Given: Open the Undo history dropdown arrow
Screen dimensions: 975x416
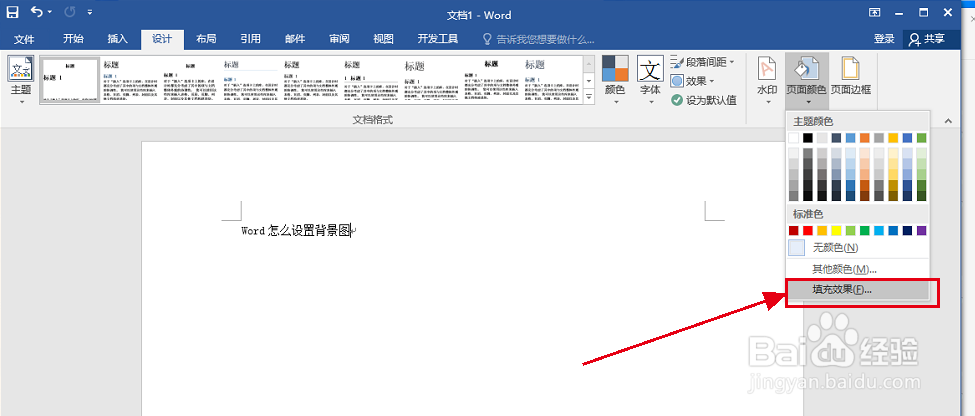Looking at the screenshot, I should tap(50, 12).
